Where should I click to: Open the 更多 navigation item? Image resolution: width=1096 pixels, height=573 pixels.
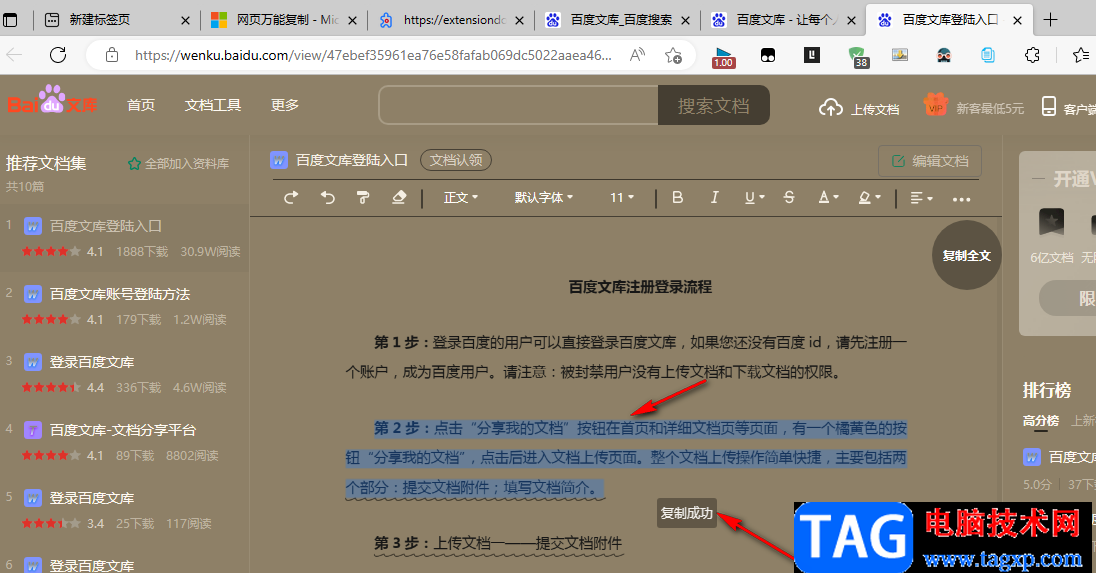pyautogui.click(x=284, y=105)
